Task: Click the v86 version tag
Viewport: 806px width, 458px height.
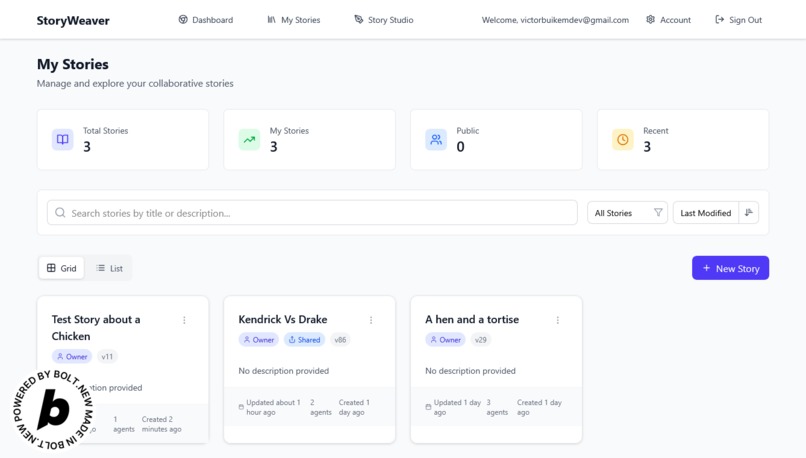Action: pos(340,340)
